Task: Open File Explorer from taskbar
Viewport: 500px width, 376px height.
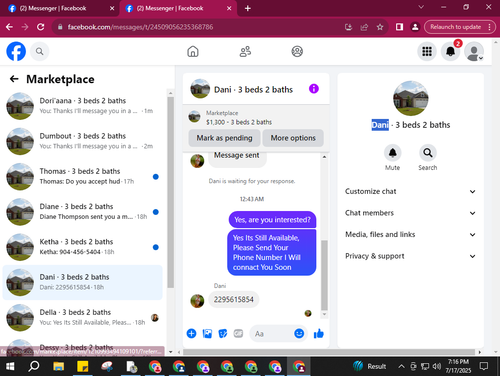Action: point(58,366)
